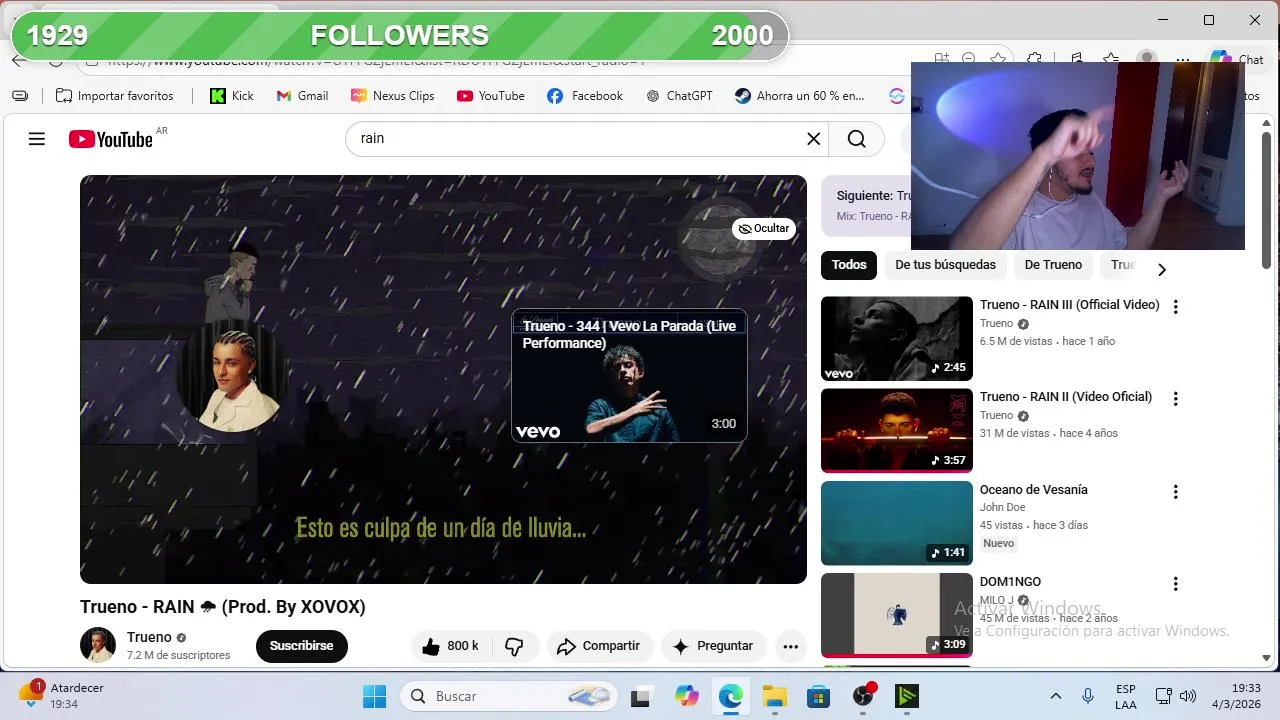Open the Oceano de Vesanía title link
The height and width of the screenshot is (720, 1280).
(1033, 490)
